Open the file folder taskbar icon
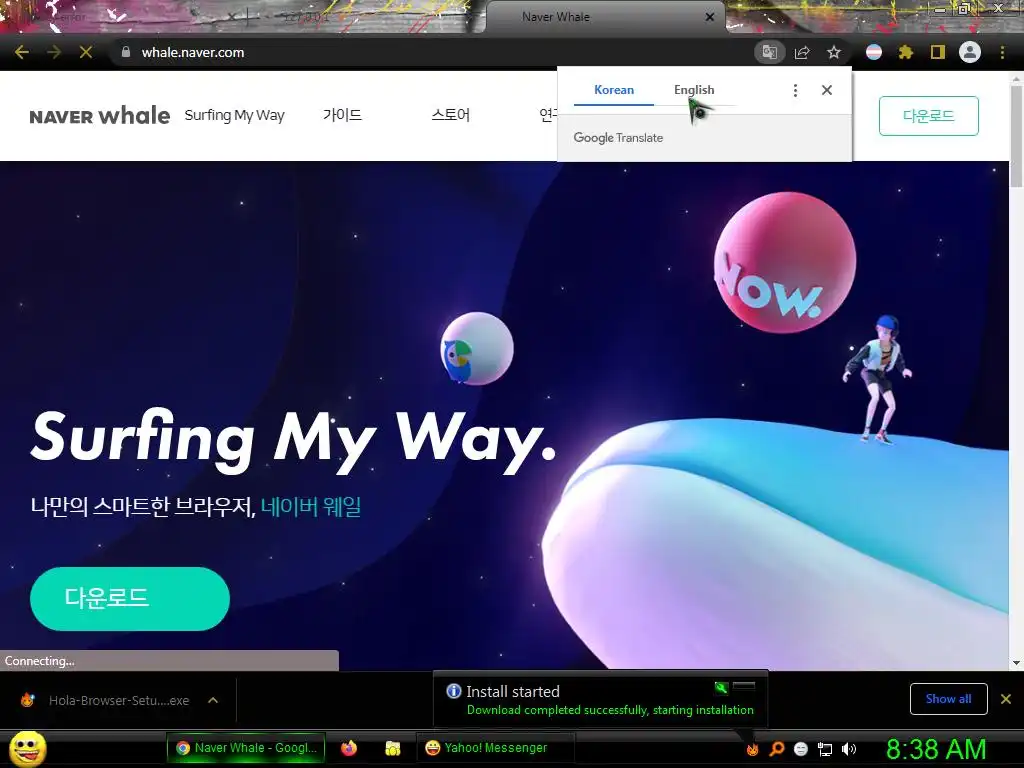Viewport: 1024px width, 768px height. [392, 748]
